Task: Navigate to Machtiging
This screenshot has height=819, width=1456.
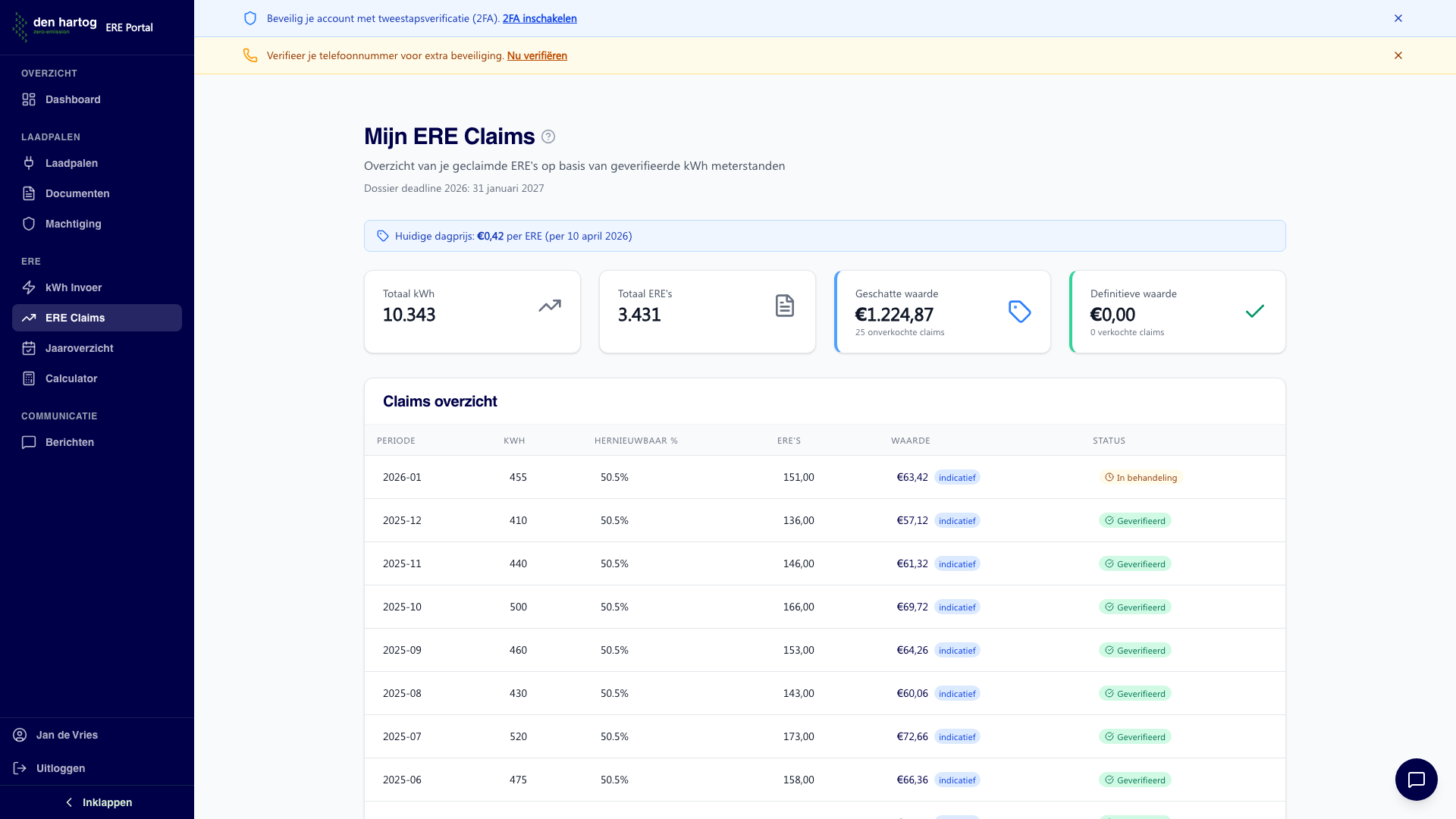Action: [97, 224]
